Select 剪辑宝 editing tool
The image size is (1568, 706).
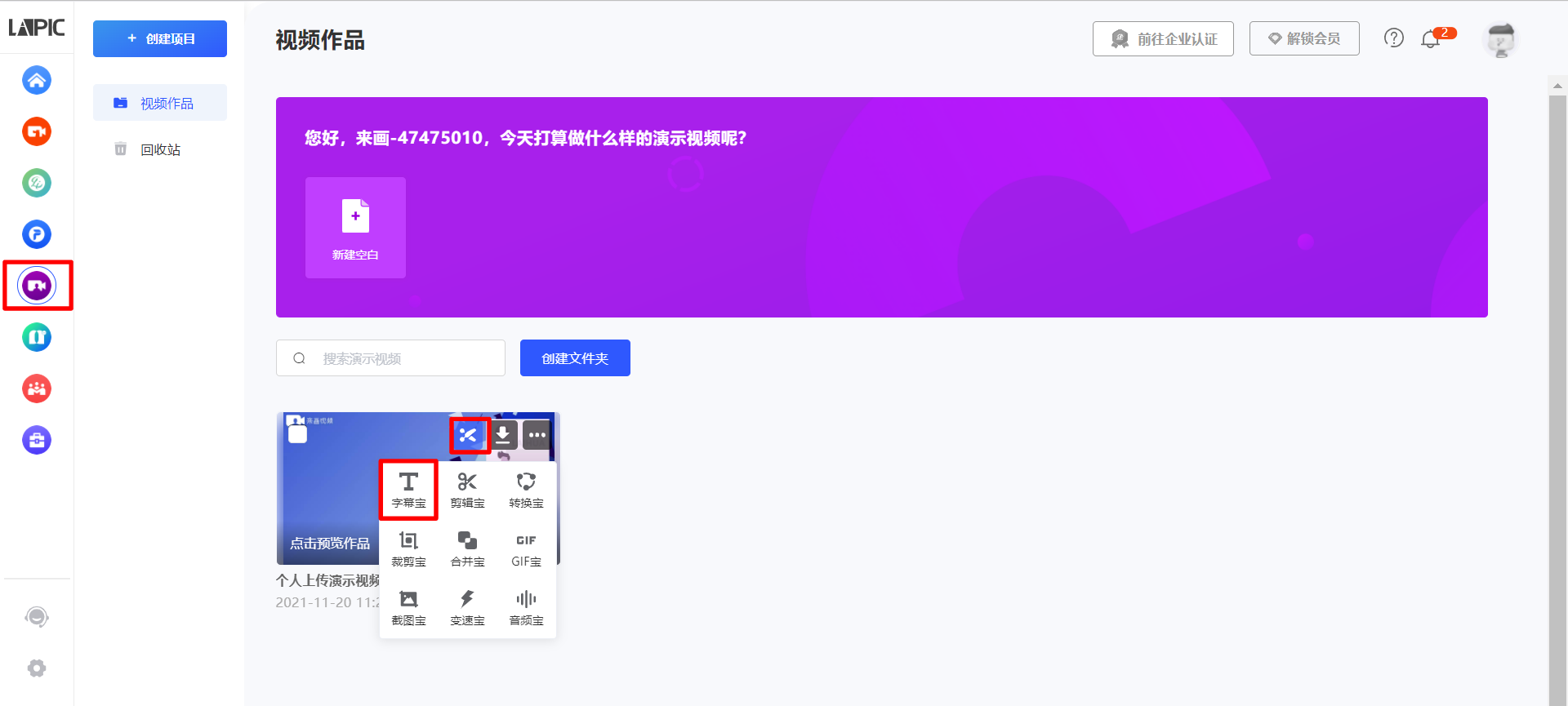tap(467, 490)
